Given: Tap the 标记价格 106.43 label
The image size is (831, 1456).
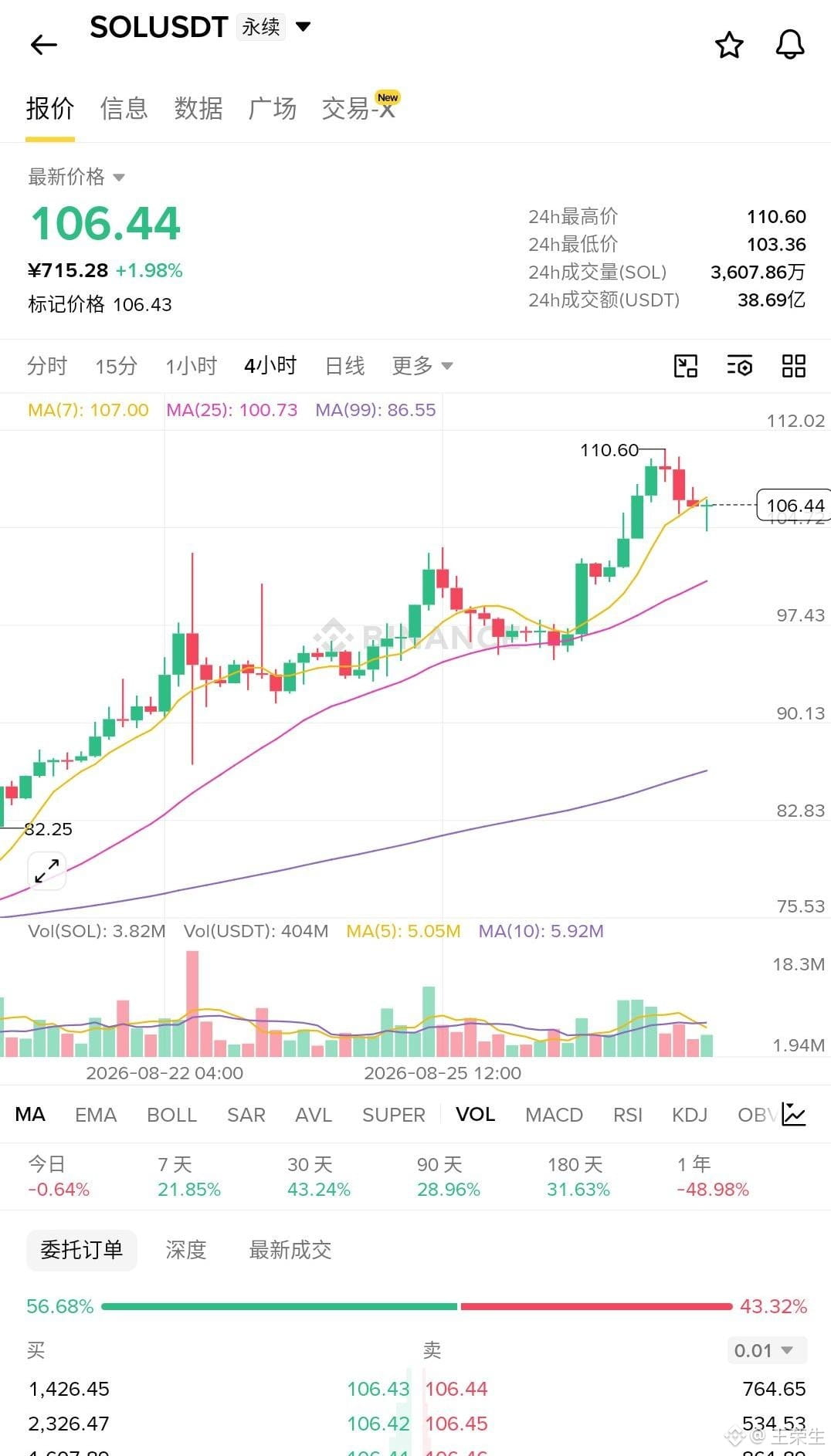Looking at the screenshot, I should (100, 304).
